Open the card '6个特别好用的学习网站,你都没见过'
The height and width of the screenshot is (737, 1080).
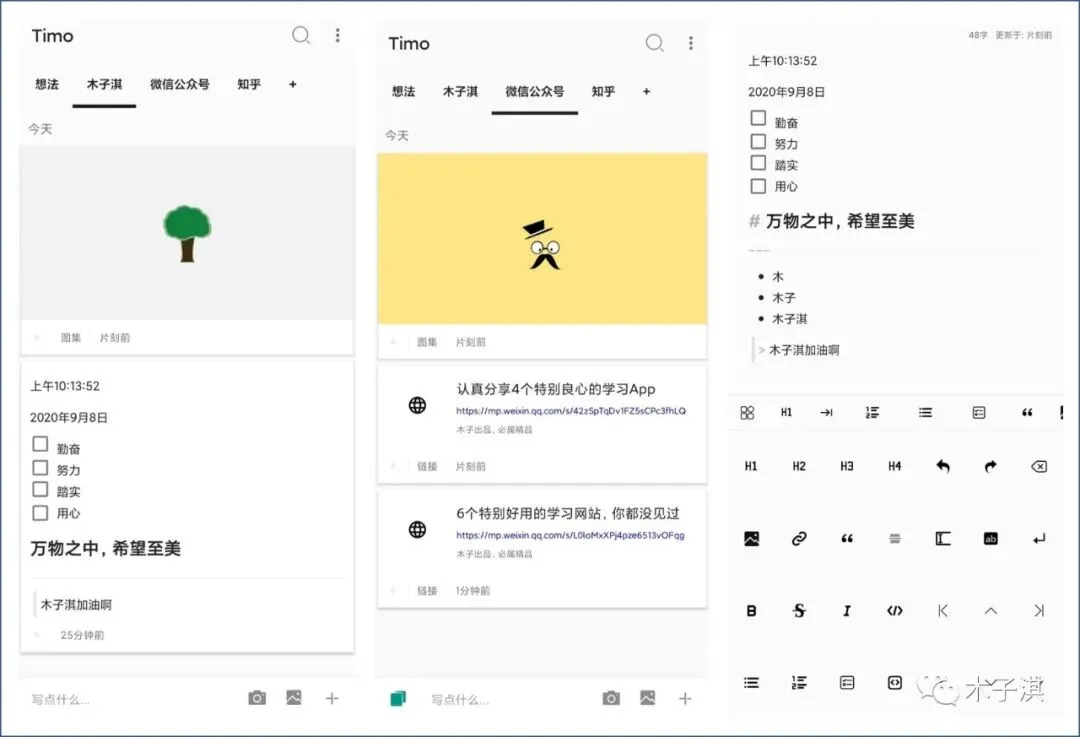click(542, 549)
